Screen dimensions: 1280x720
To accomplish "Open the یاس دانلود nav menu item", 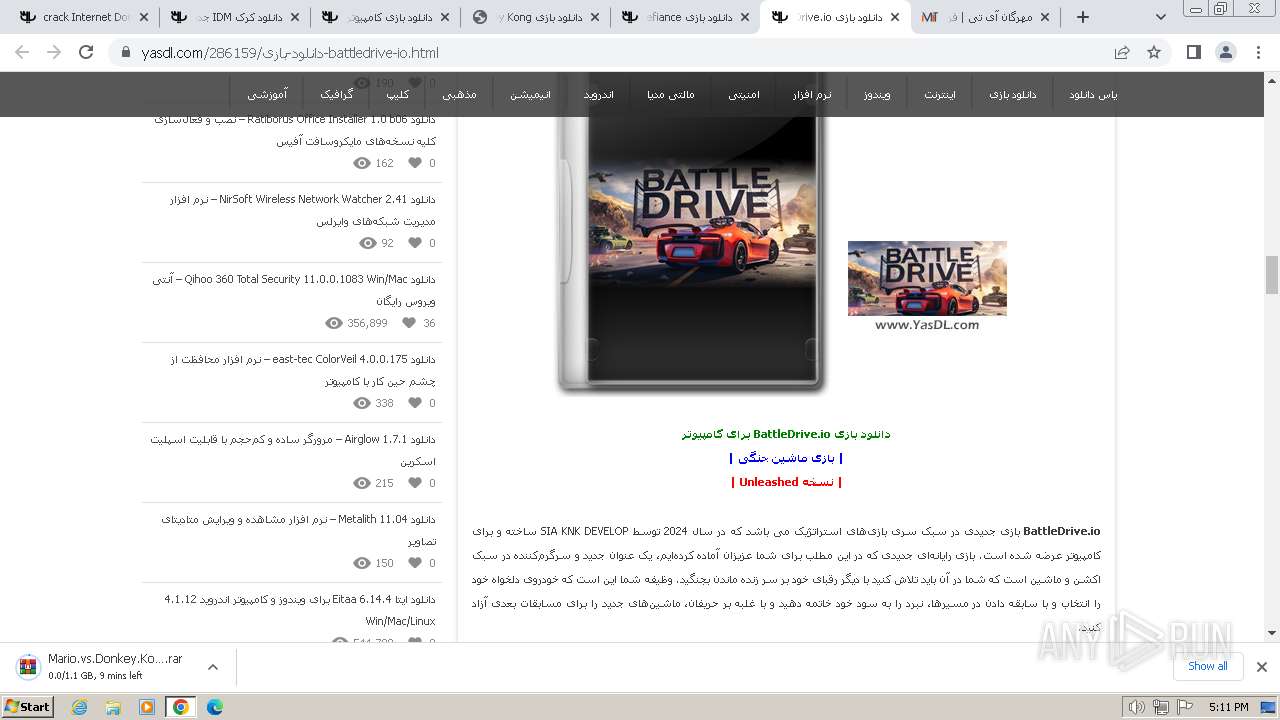I will [1093, 94].
